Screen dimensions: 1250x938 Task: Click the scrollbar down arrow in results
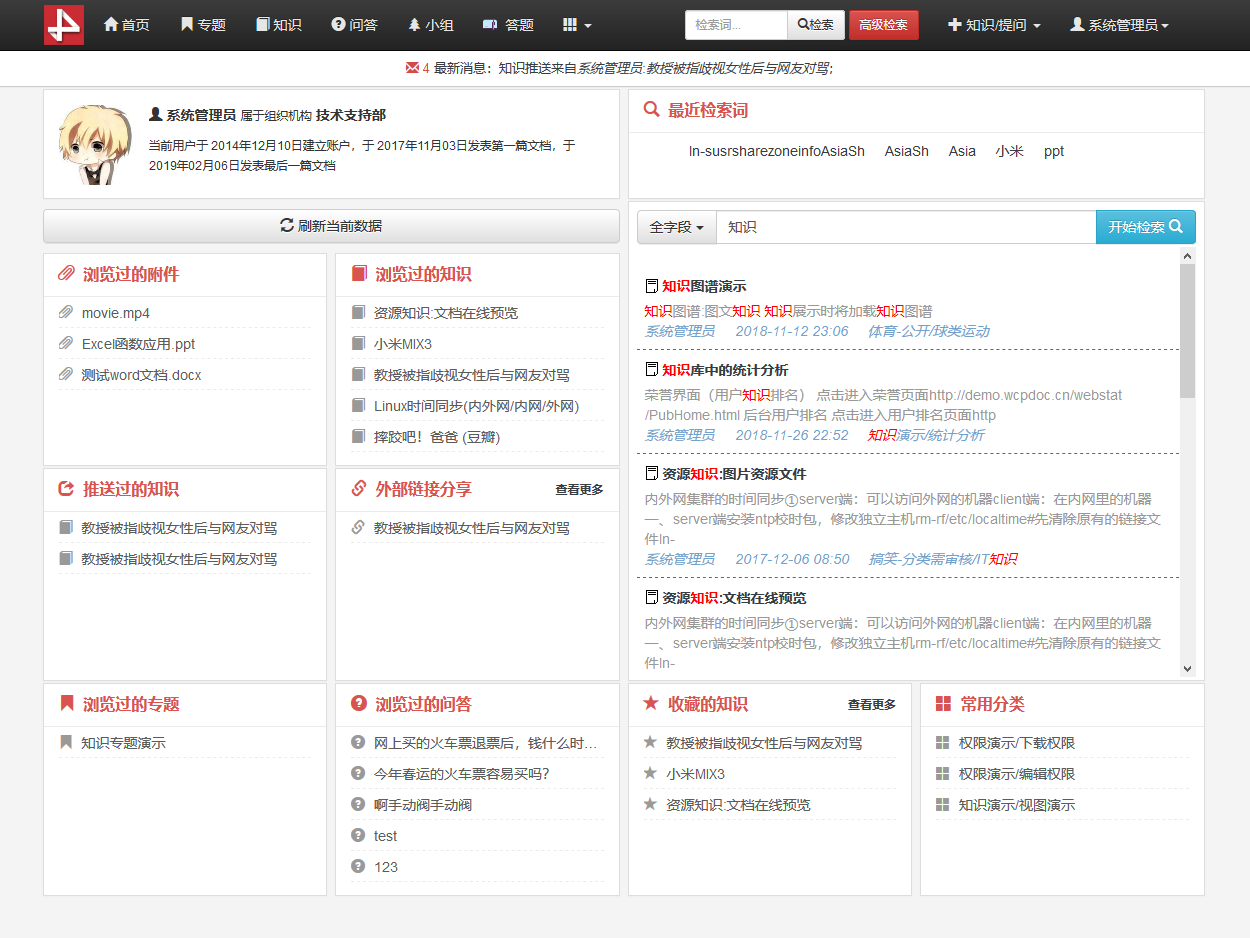(1187, 669)
